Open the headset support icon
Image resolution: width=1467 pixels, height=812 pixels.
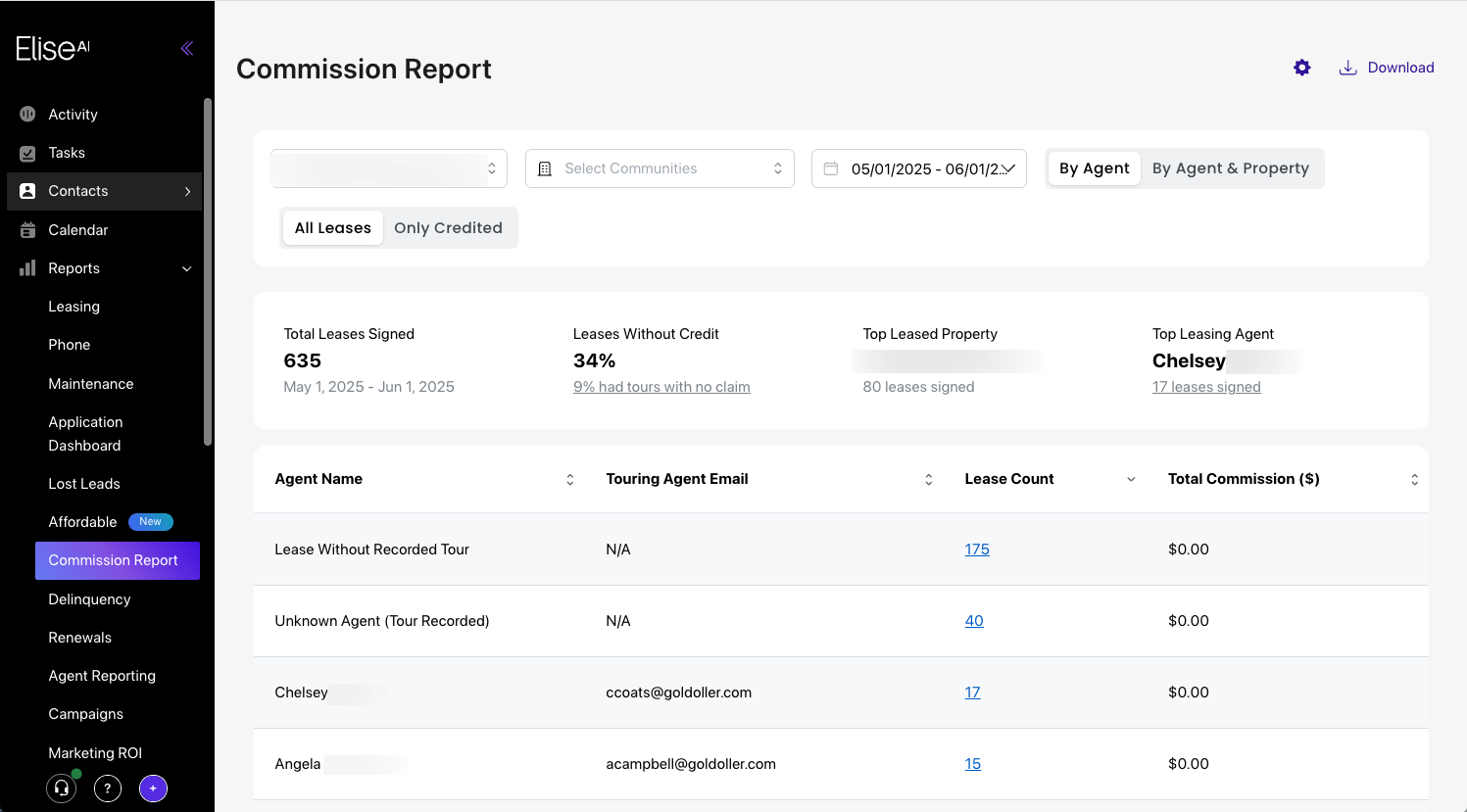click(62, 788)
